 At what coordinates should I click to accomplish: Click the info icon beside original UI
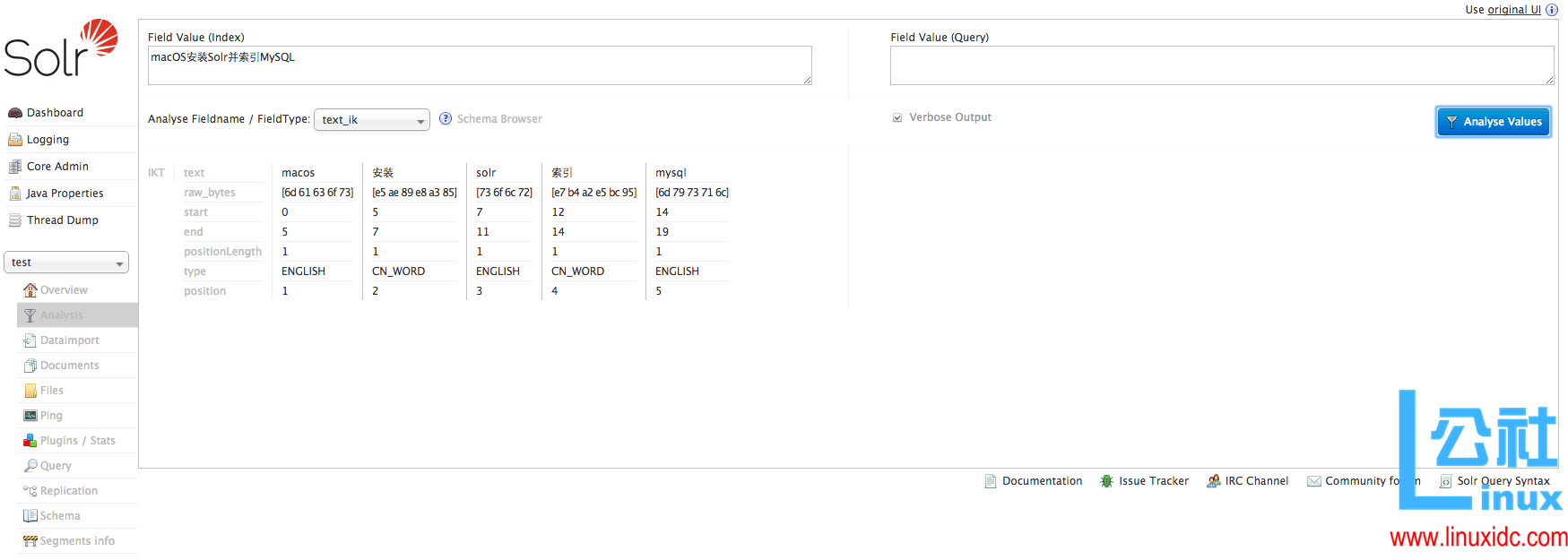[1551, 10]
